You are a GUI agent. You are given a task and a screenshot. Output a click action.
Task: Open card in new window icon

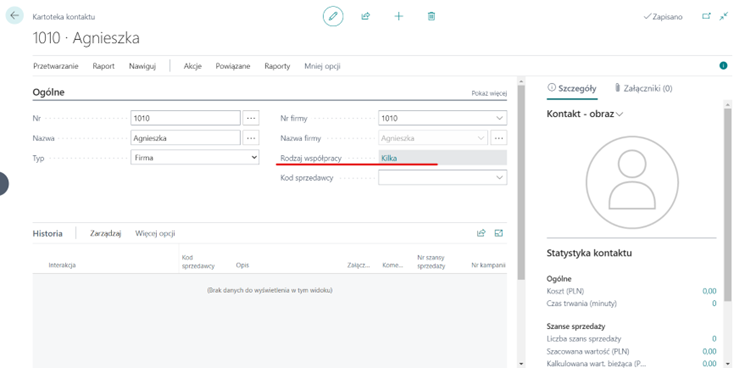click(706, 16)
